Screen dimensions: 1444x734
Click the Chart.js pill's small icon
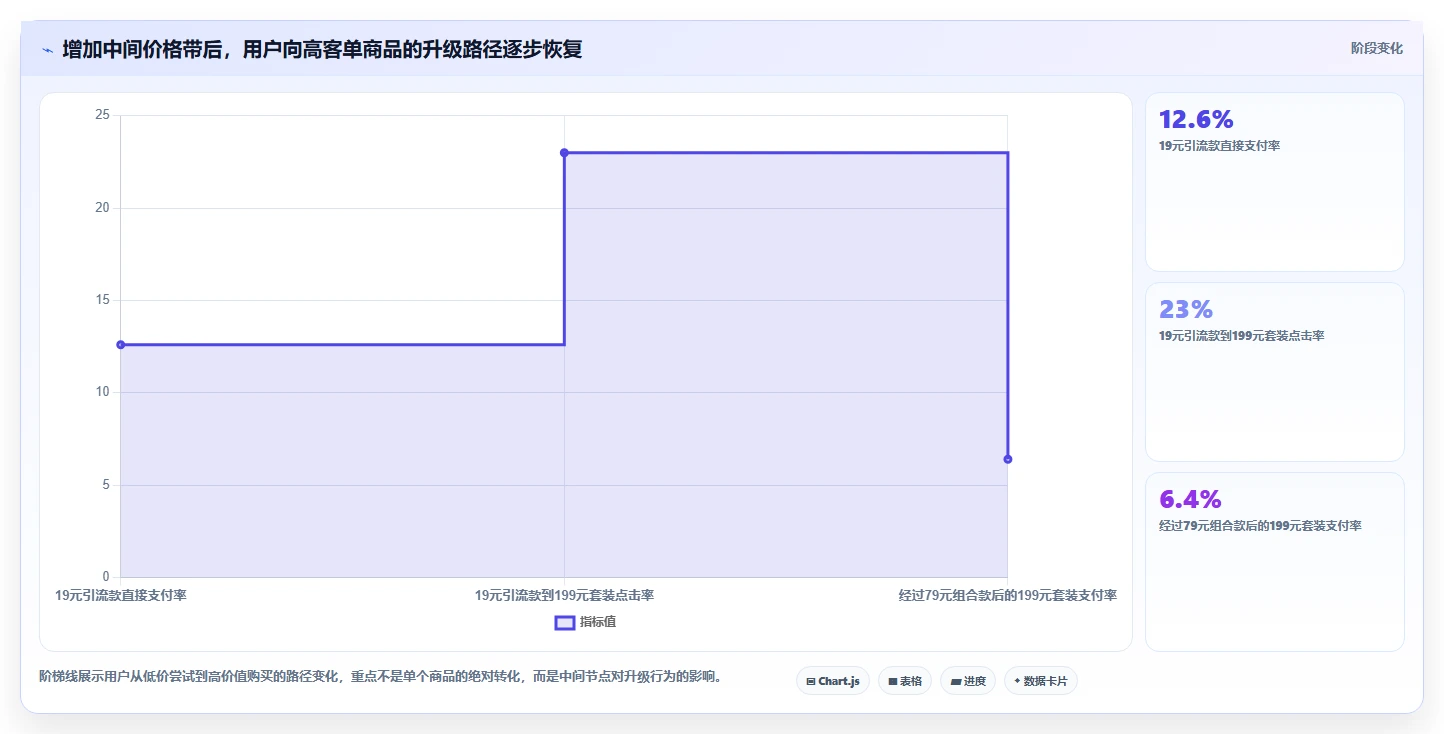point(811,681)
